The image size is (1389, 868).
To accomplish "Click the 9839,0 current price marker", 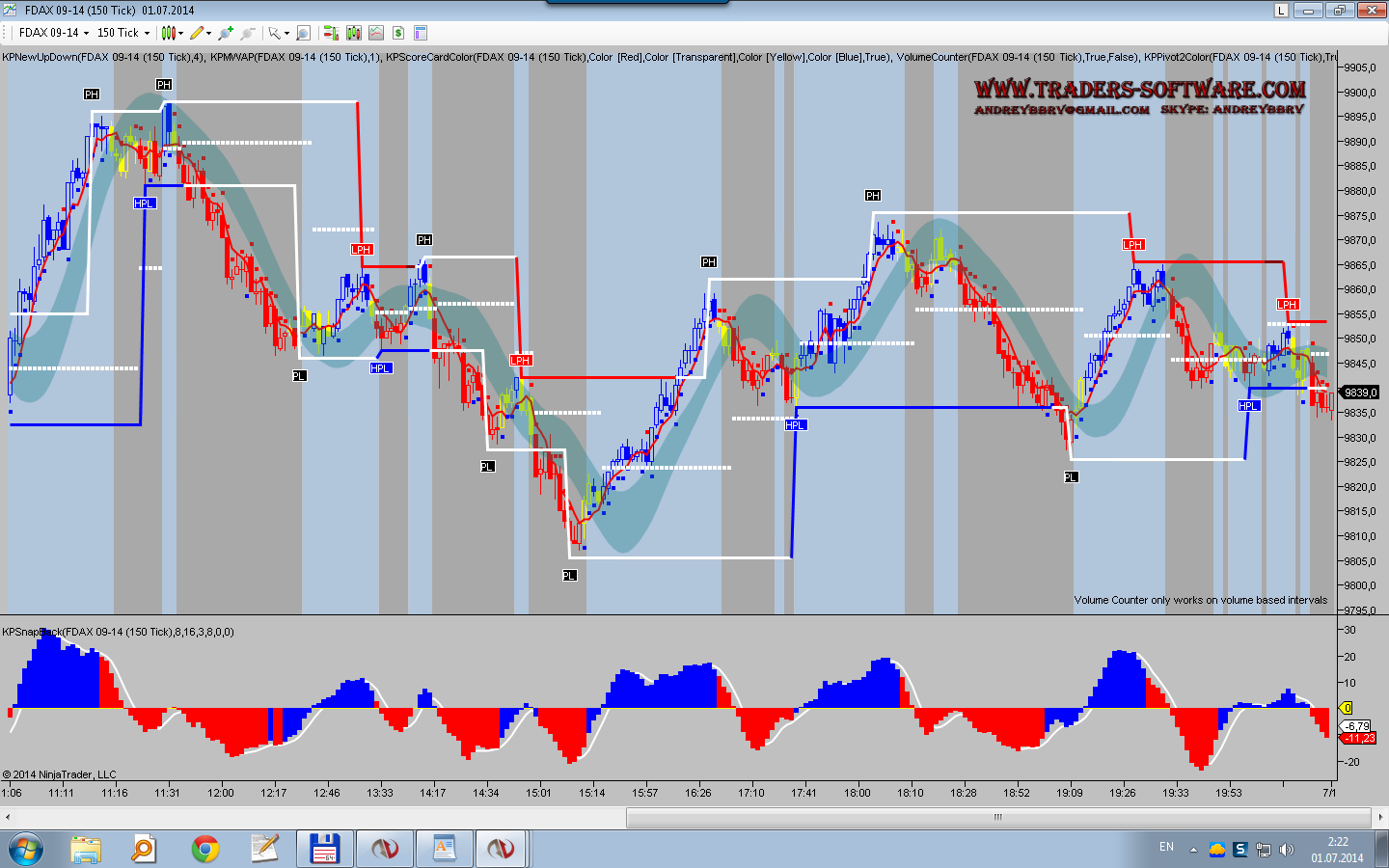I will (1360, 393).
